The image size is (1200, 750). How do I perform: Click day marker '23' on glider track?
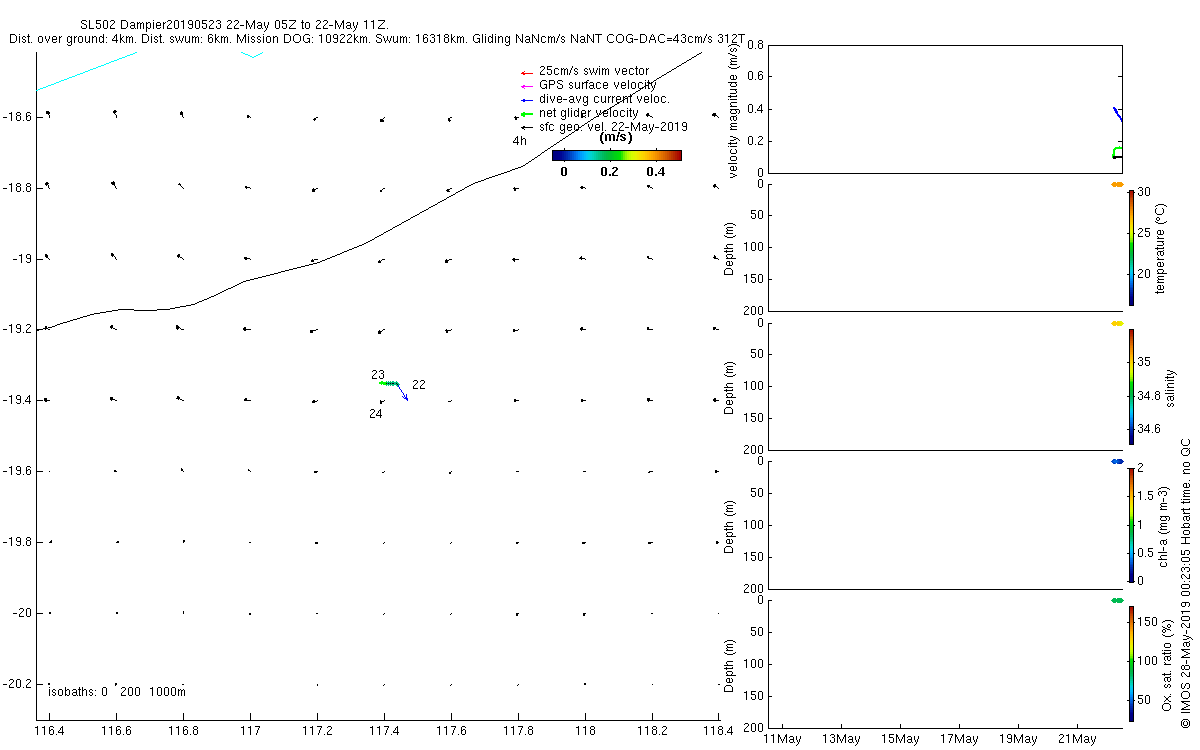(x=378, y=375)
